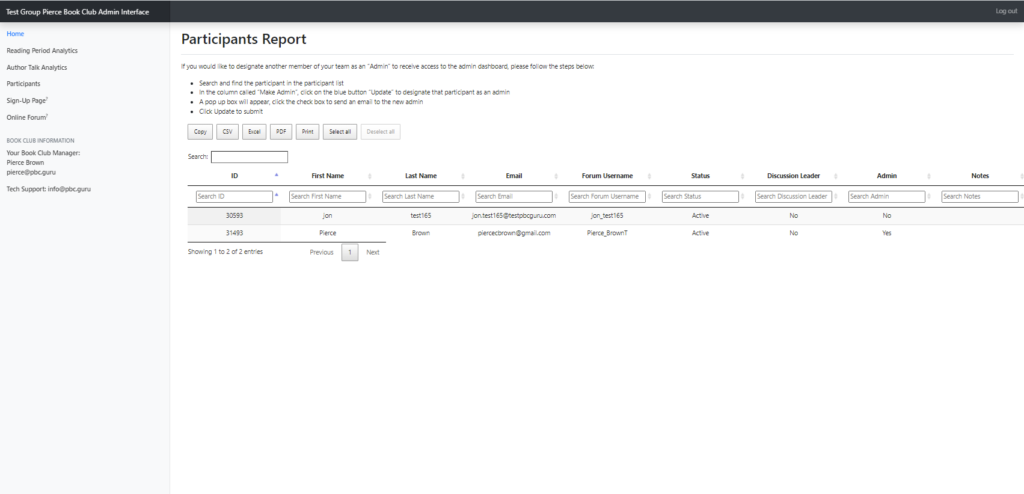Click sort arrows beside Status header
Viewport: 1024px width, 494px height.
click(743, 176)
